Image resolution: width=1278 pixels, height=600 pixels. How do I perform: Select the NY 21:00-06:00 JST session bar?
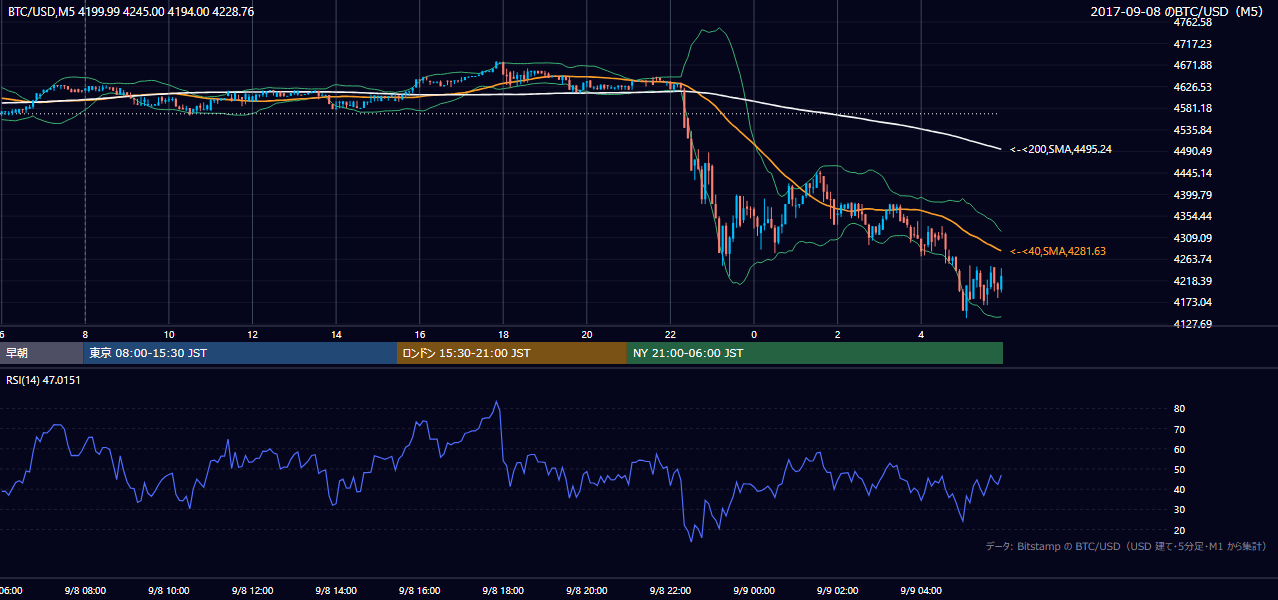[x=815, y=353]
